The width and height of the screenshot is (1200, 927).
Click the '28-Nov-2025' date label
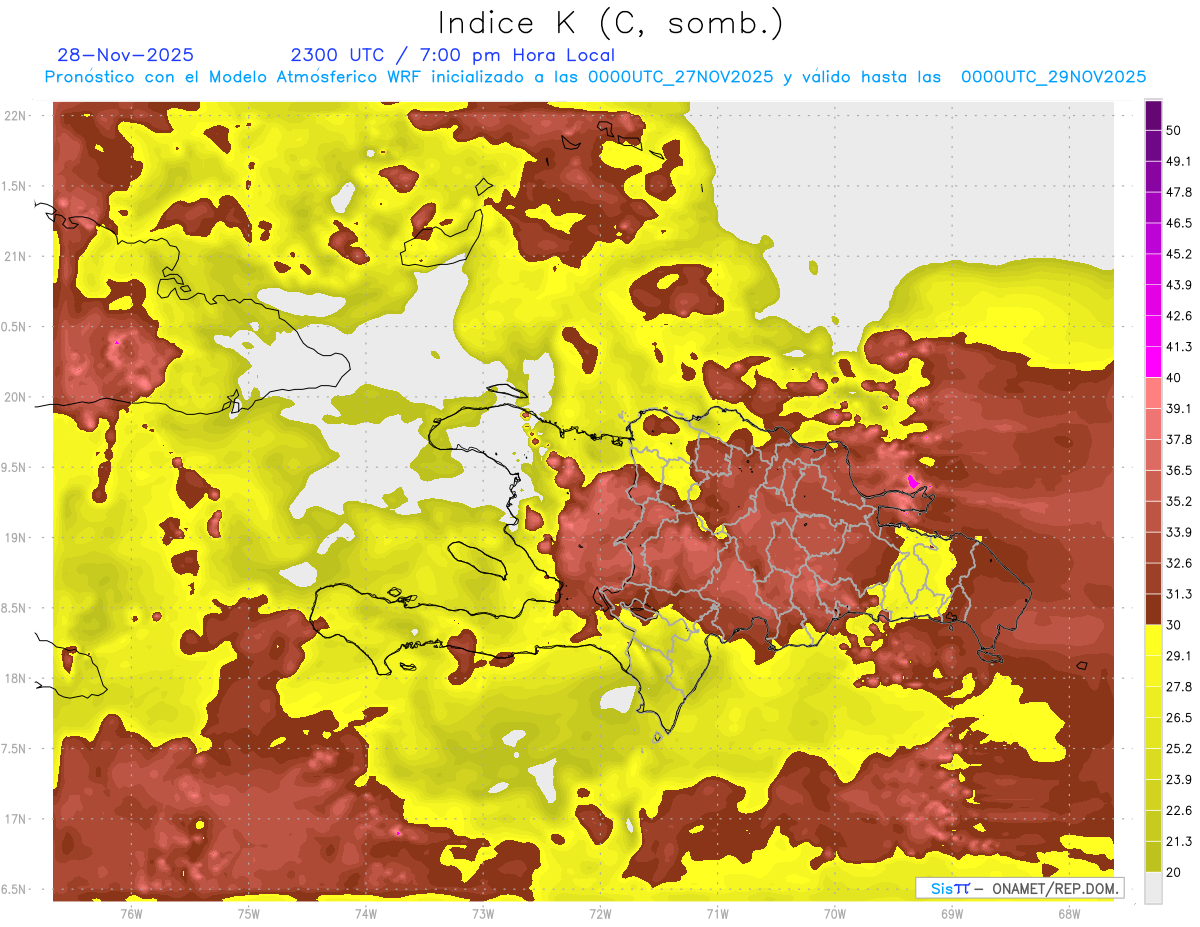coord(126,55)
